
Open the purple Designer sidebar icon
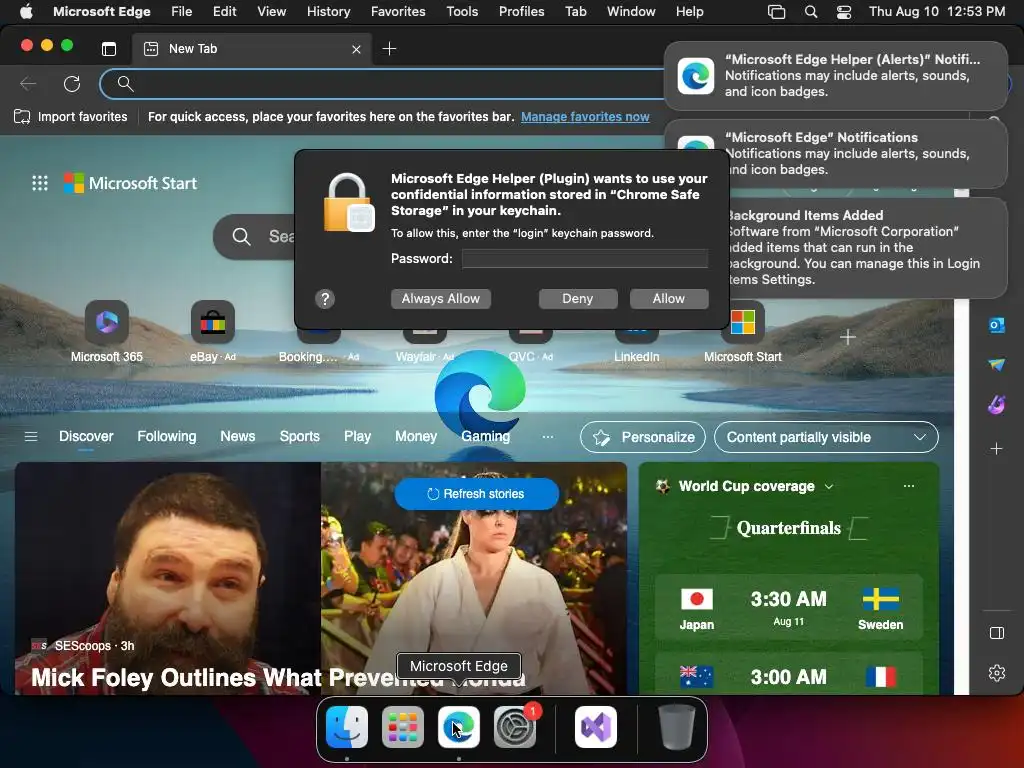coord(997,405)
